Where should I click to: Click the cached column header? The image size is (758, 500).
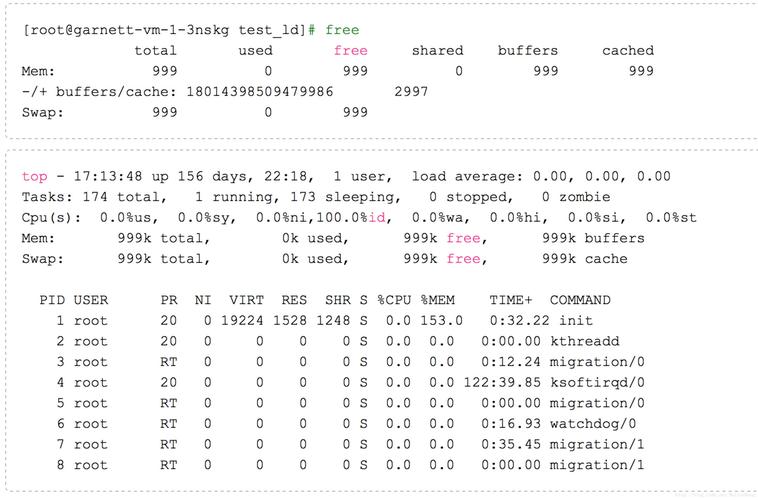(x=628, y=50)
